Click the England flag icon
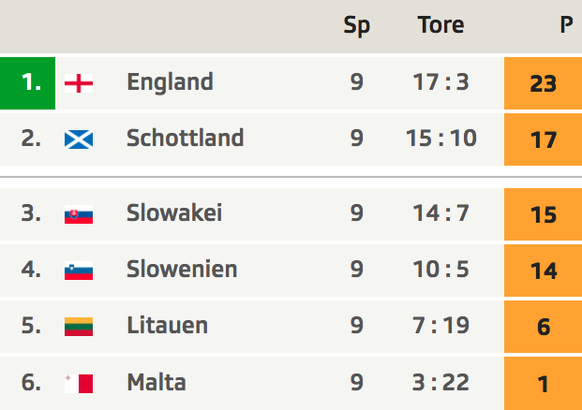This screenshot has height=410, width=582. coord(79,83)
